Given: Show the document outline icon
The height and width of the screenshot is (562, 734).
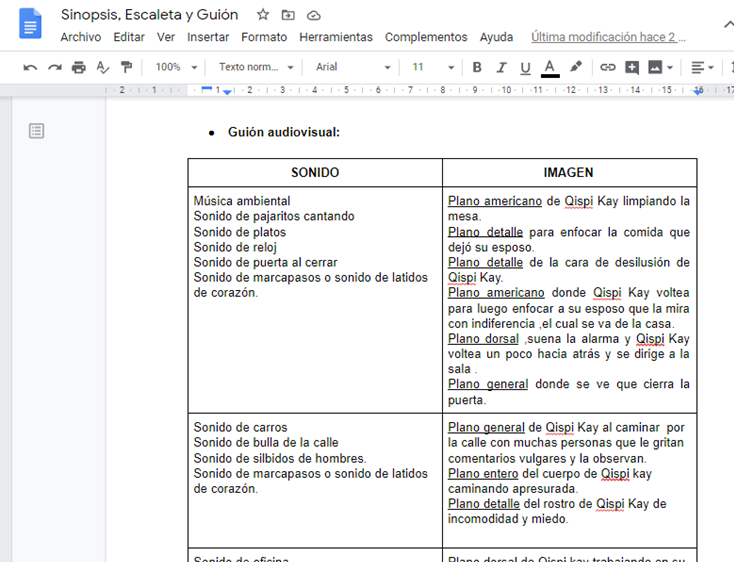Looking at the screenshot, I should pyautogui.click(x=37, y=131).
